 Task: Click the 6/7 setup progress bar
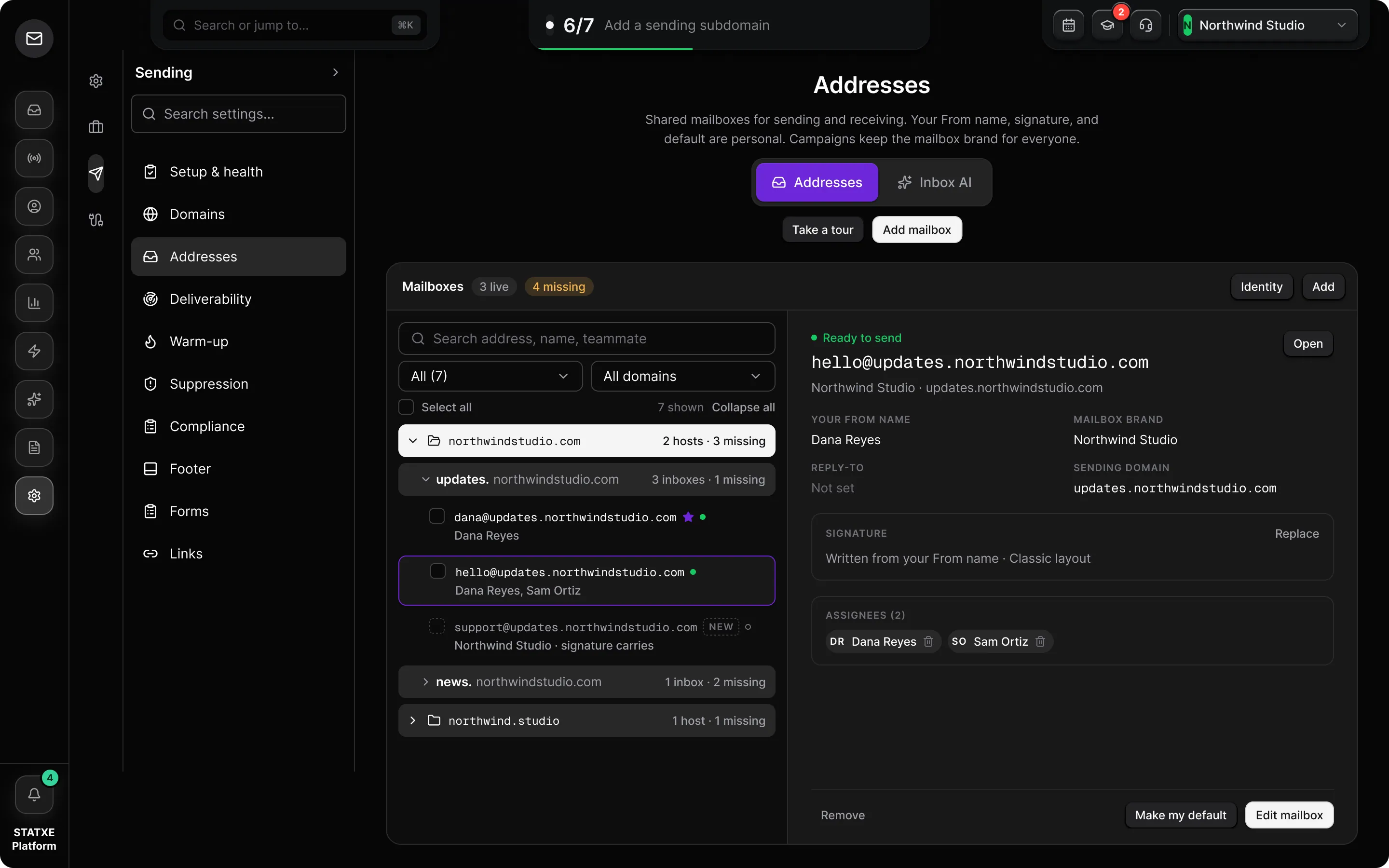click(x=729, y=25)
